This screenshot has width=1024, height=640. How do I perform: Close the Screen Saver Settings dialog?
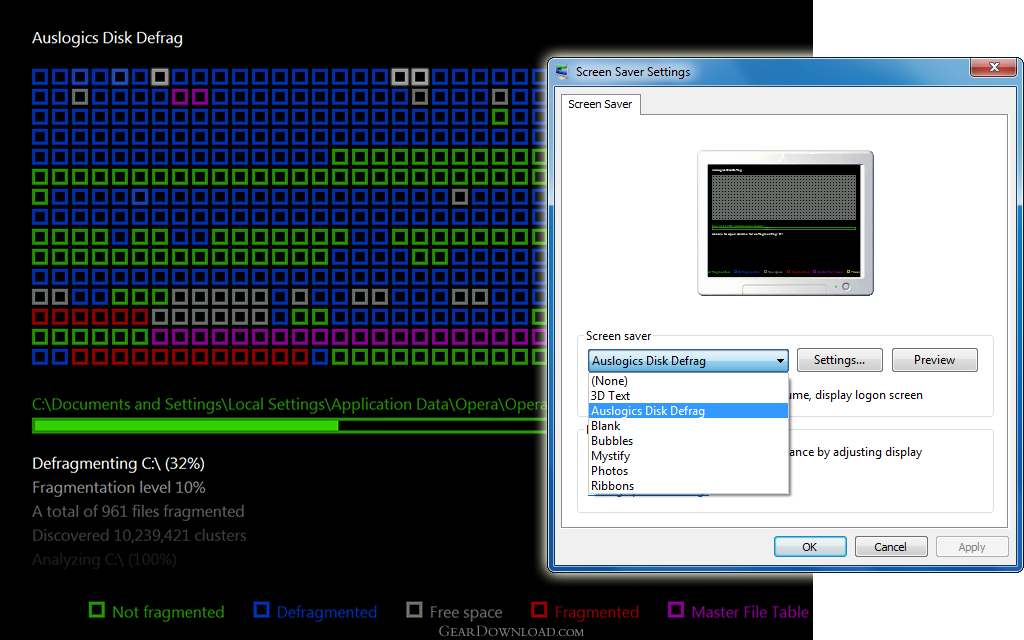pos(994,67)
